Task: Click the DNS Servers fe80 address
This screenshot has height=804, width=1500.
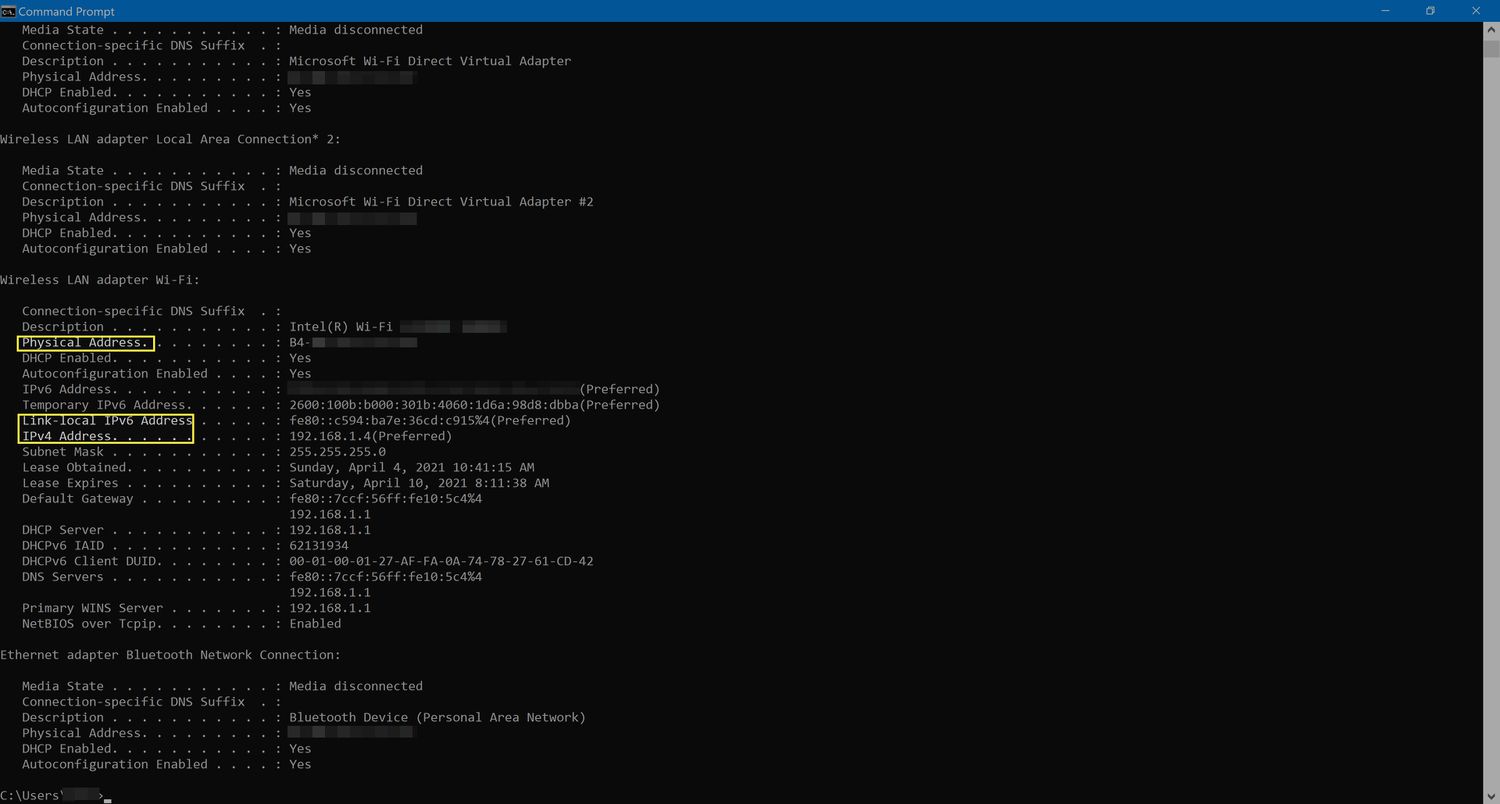Action: point(385,576)
